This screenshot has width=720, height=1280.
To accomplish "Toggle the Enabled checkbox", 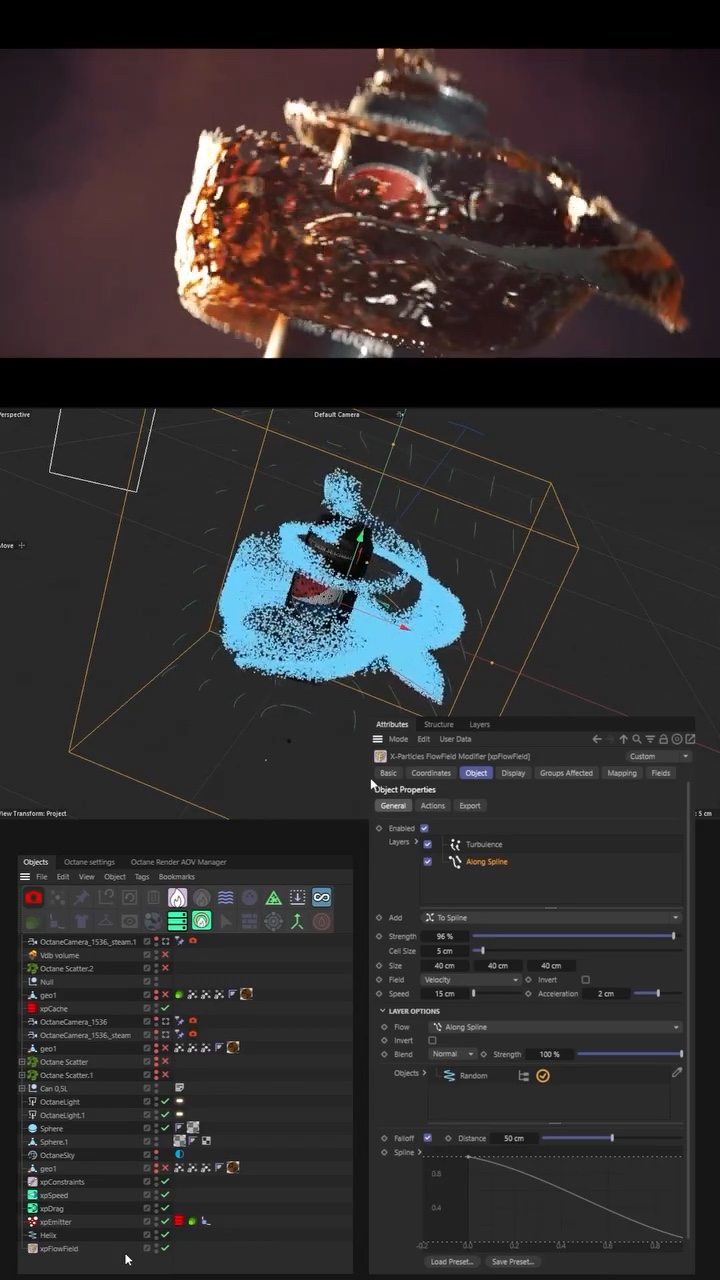I will (424, 828).
